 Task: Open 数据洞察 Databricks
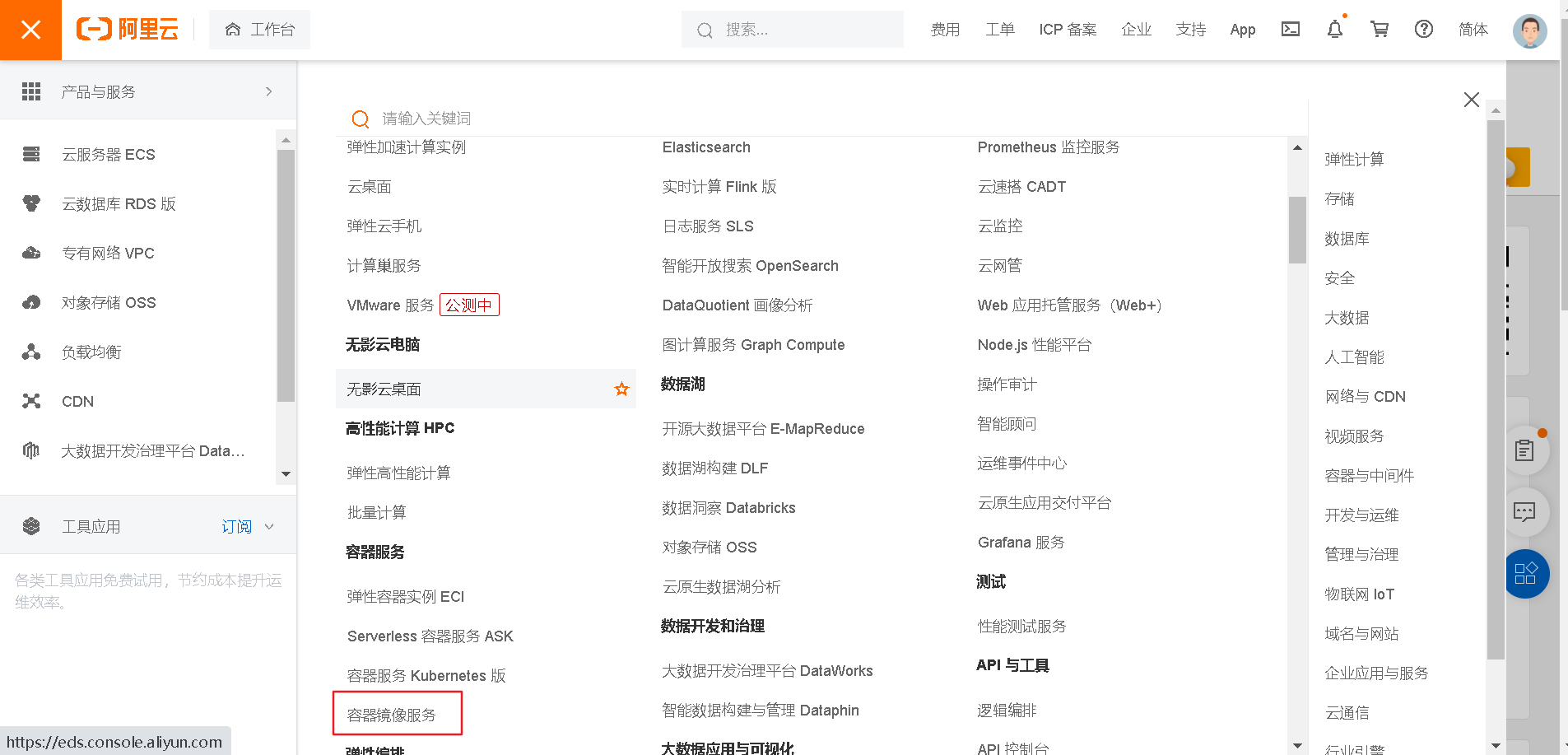pos(728,507)
